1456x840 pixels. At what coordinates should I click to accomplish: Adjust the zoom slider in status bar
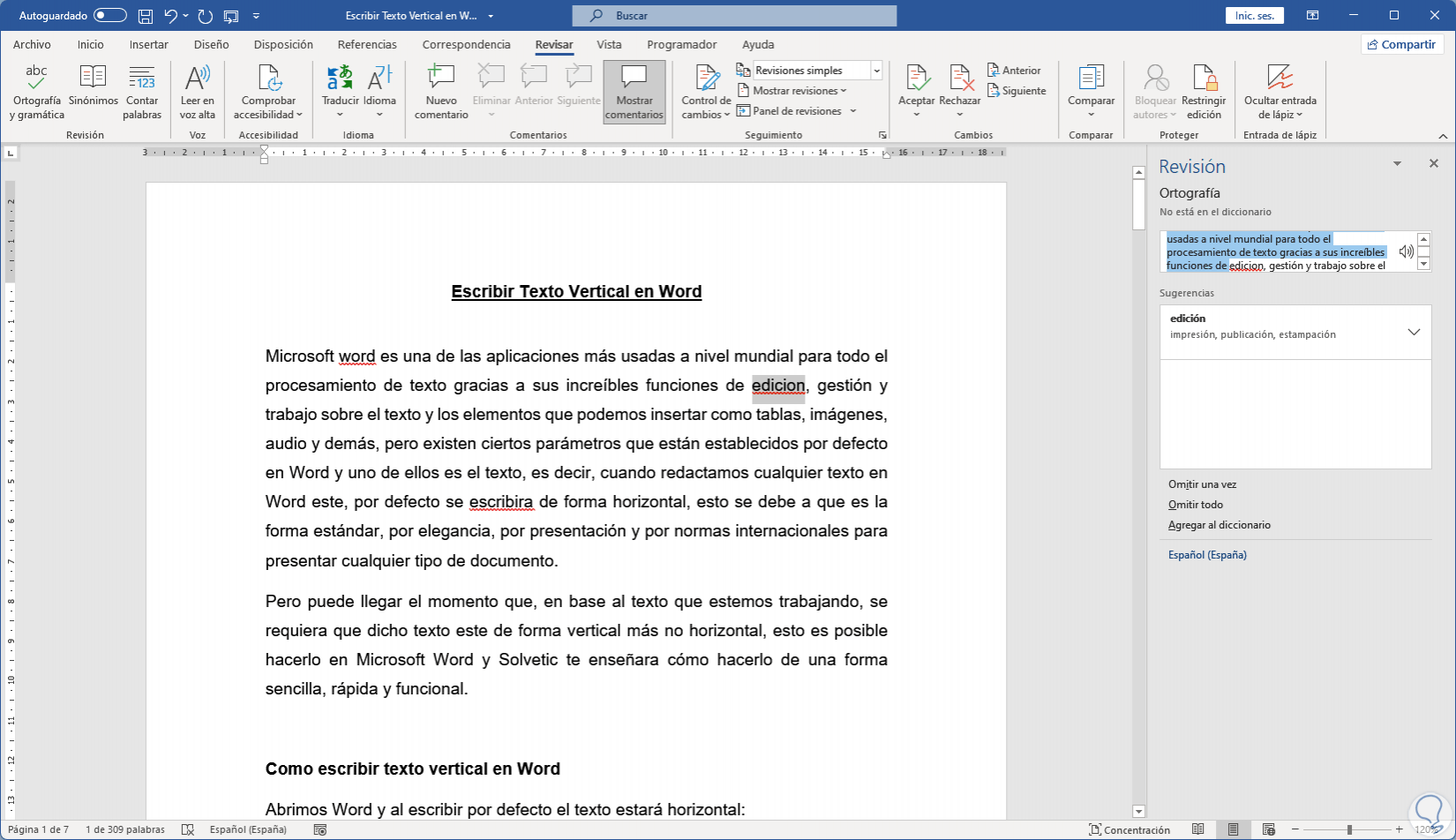[1348, 829]
